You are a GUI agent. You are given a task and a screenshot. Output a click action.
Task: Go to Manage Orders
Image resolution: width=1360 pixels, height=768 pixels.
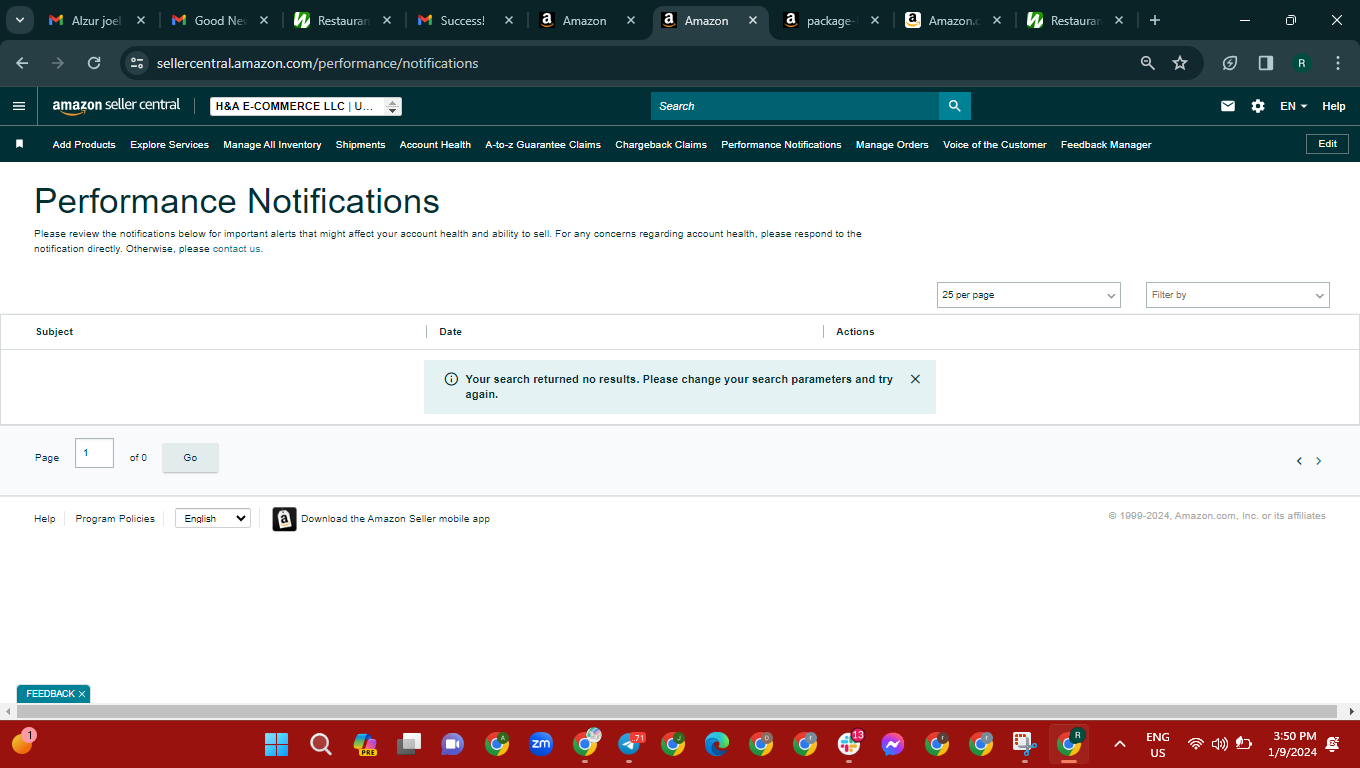pyautogui.click(x=892, y=145)
